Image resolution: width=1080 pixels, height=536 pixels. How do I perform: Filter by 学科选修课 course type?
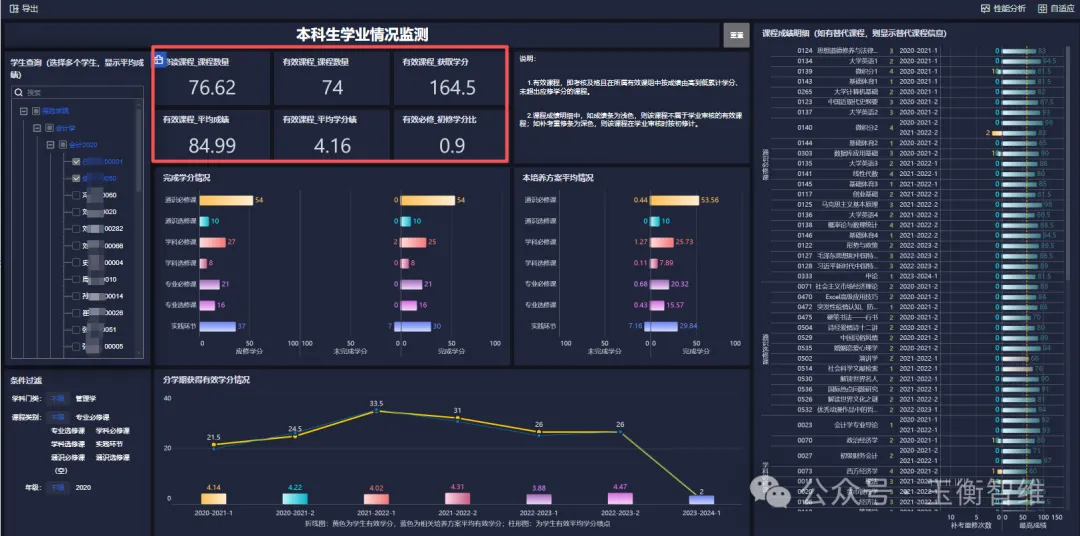point(68,444)
